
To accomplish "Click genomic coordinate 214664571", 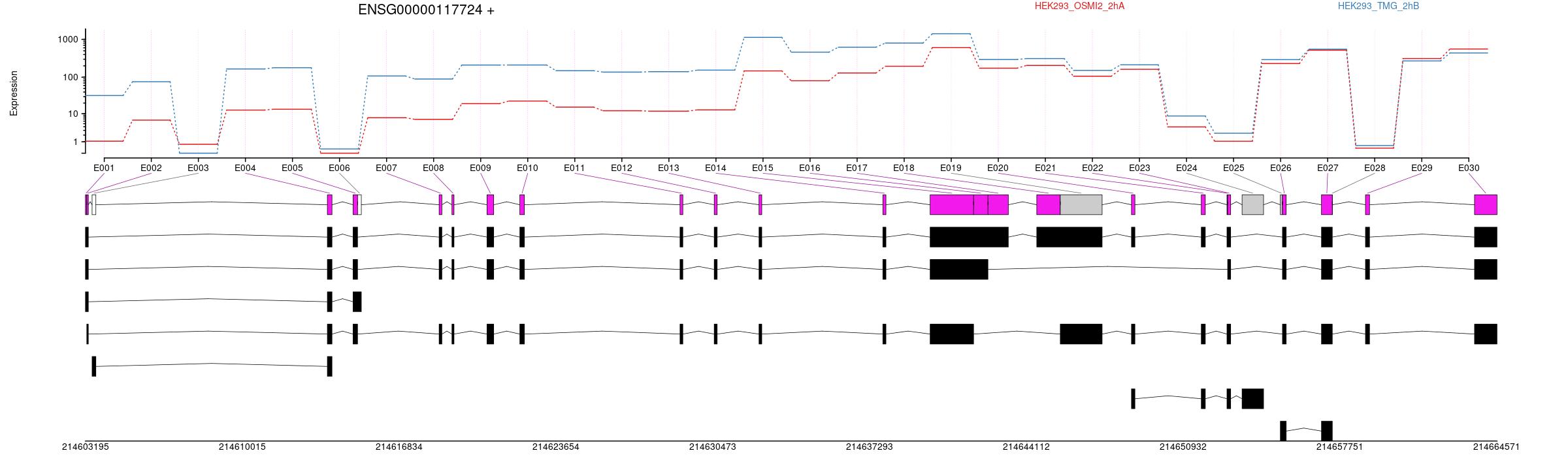I will point(1497,447).
